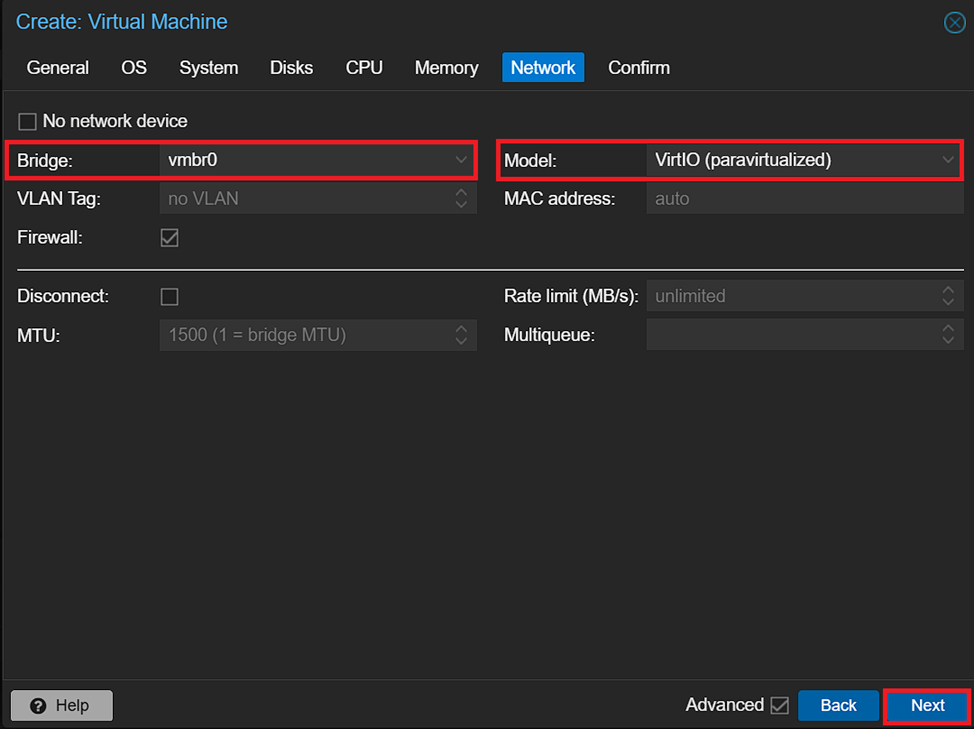Click the Back button
Screen dimensions: 974x729
838,705
